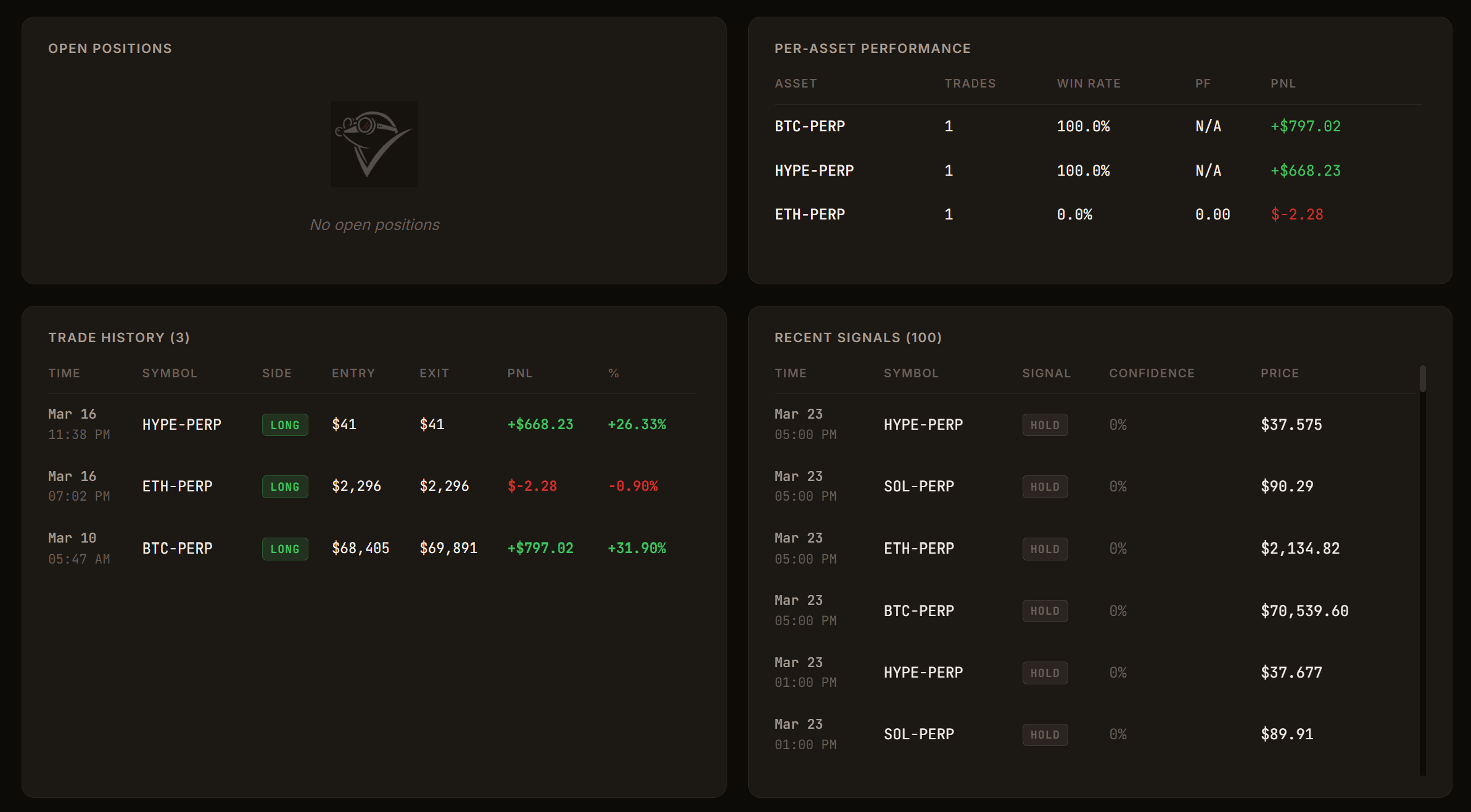
Task: Click the +26.33% value in Trade History
Action: coord(637,425)
